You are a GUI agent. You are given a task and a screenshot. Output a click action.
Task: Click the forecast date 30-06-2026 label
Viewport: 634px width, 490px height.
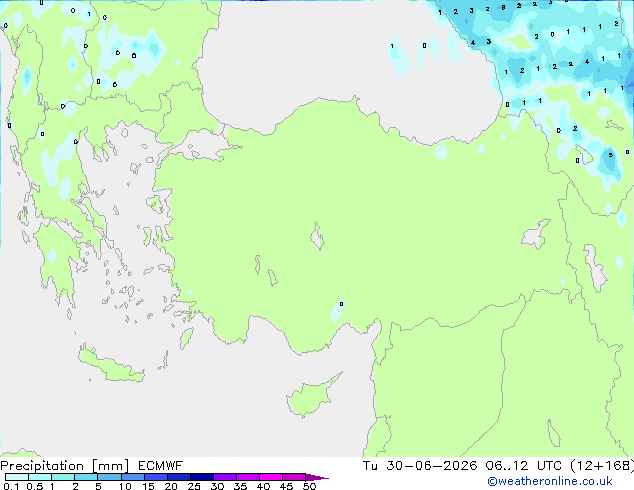pos(431,466)
